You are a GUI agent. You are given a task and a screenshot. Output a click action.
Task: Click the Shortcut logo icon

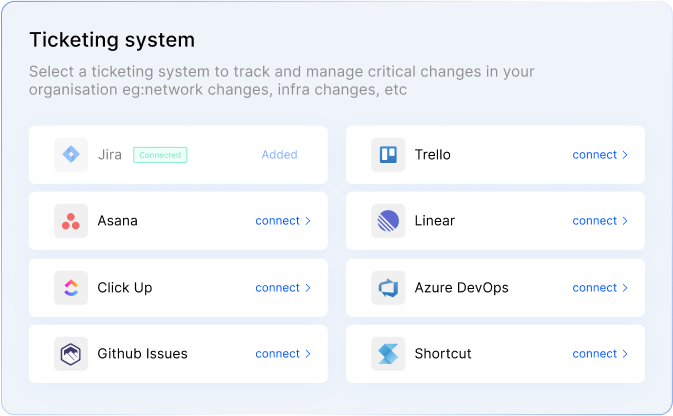(x=388, y=354)
